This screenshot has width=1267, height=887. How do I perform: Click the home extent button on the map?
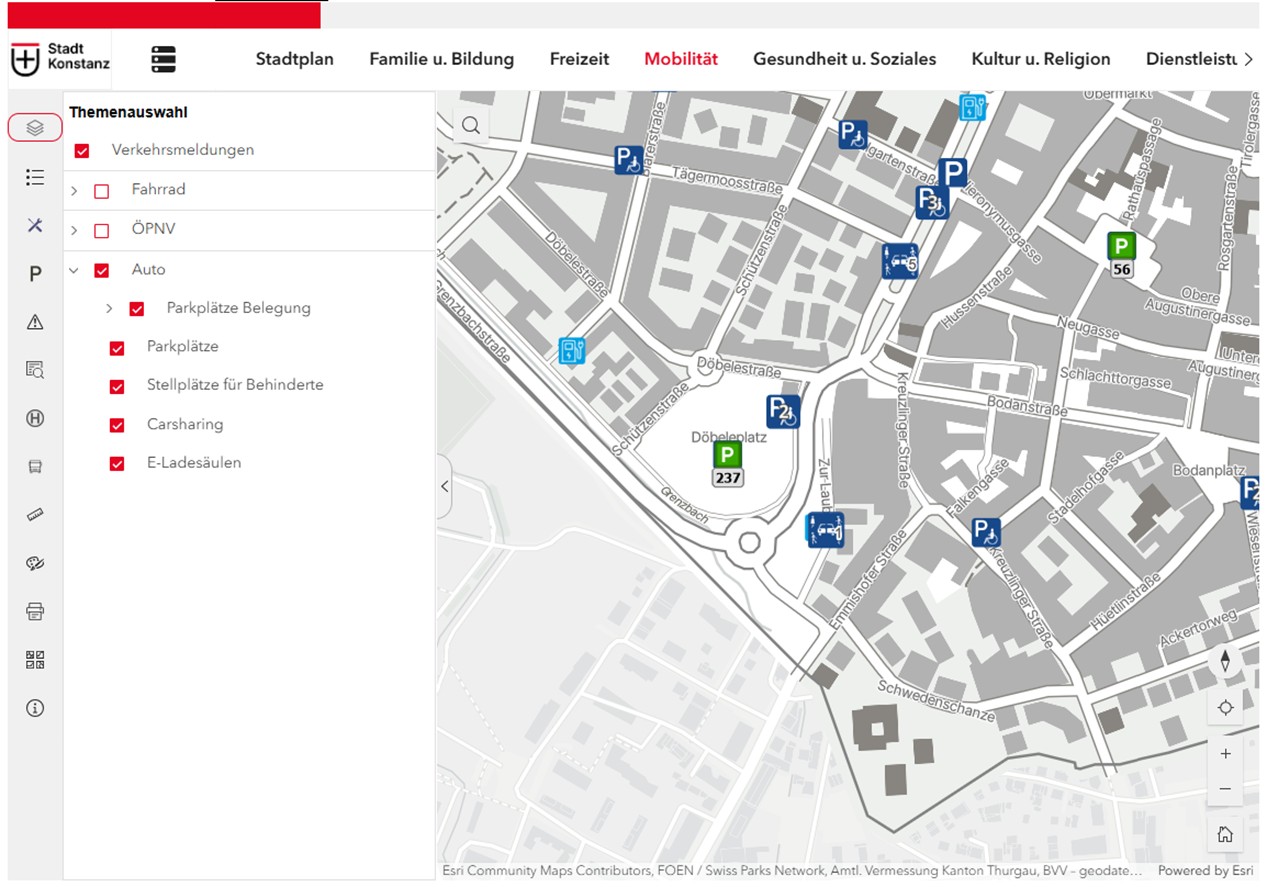point(1224,831)
